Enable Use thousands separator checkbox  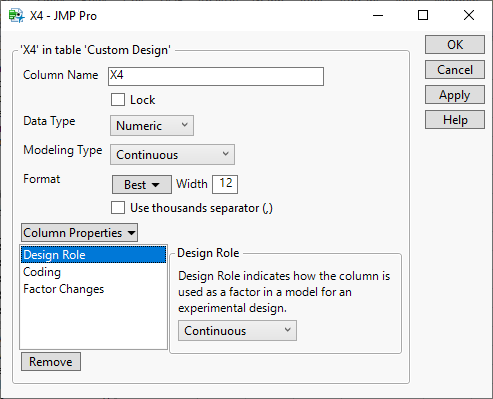118,207
